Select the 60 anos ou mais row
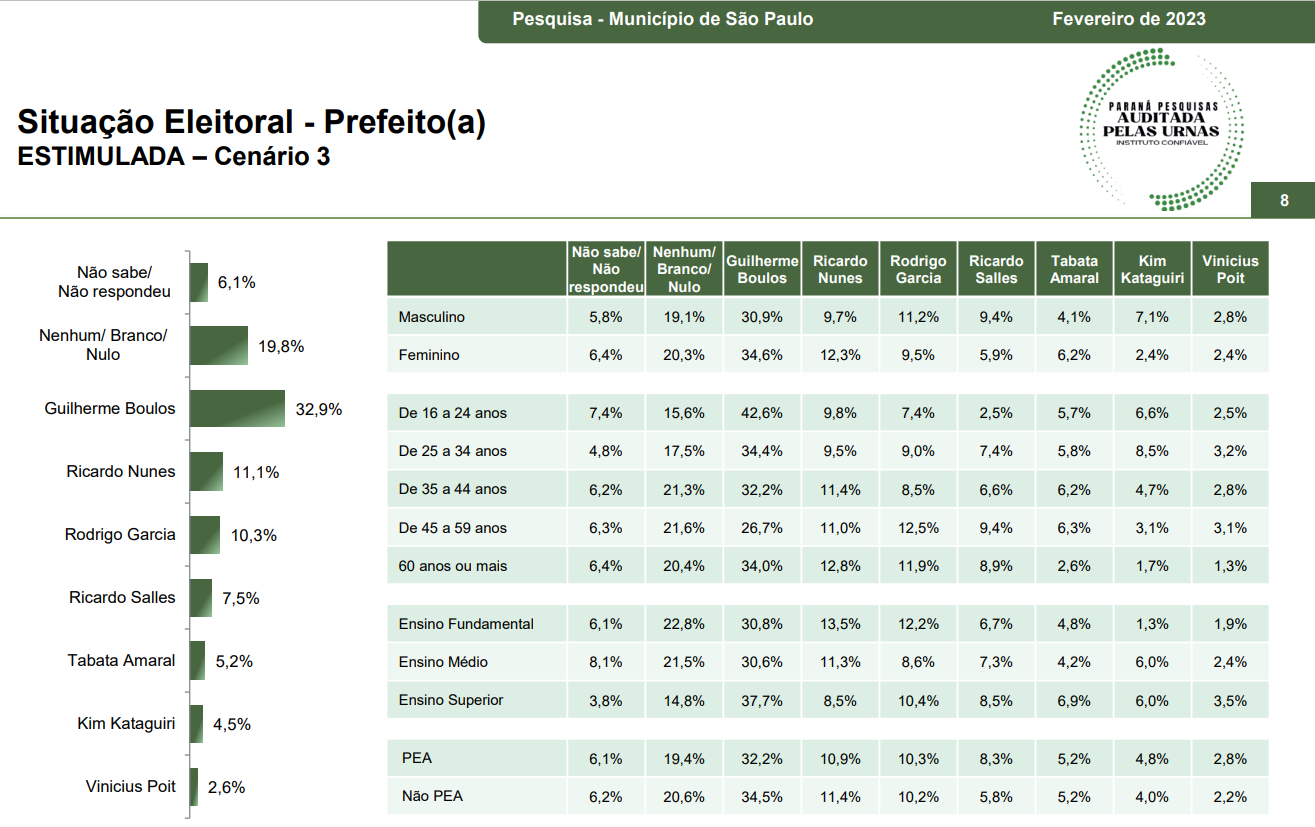1315x827 pixels. [828, 566]
